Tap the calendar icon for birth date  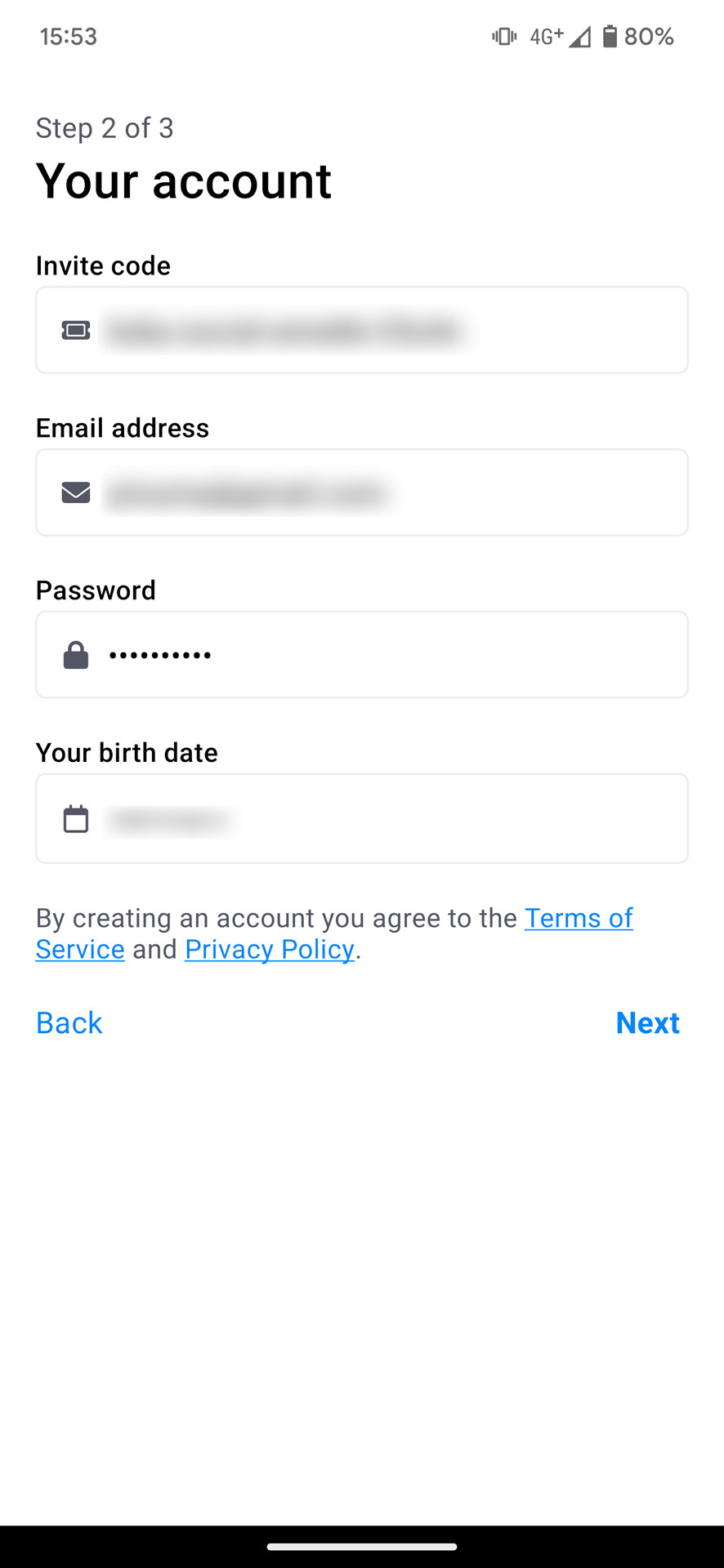pos(76,818)
